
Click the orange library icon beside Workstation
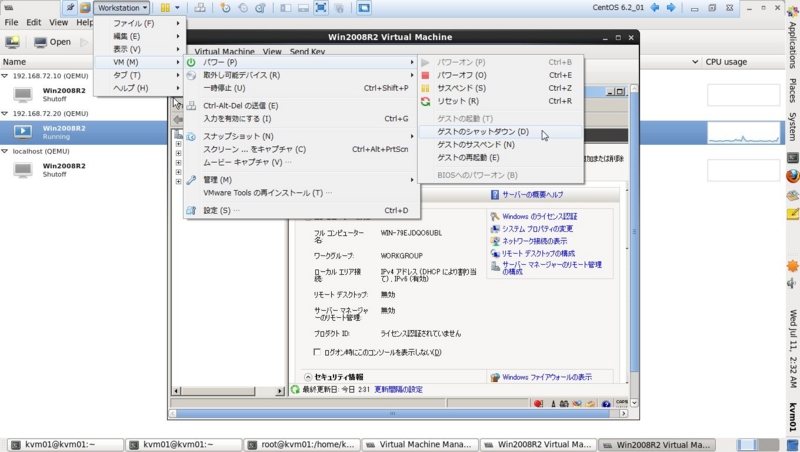[x=85, y=8]
